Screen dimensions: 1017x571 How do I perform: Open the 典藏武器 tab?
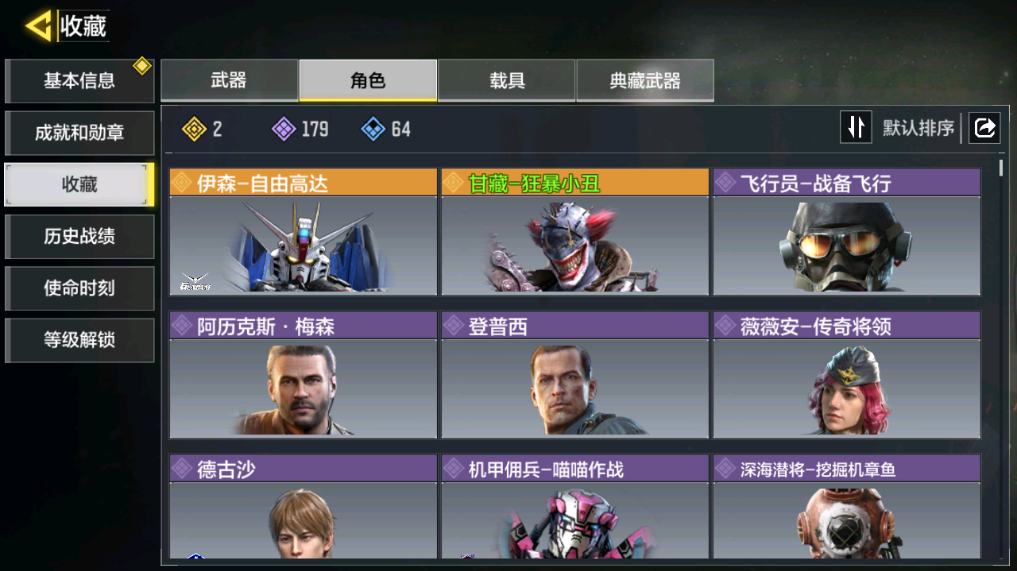(x=645, y=80)
